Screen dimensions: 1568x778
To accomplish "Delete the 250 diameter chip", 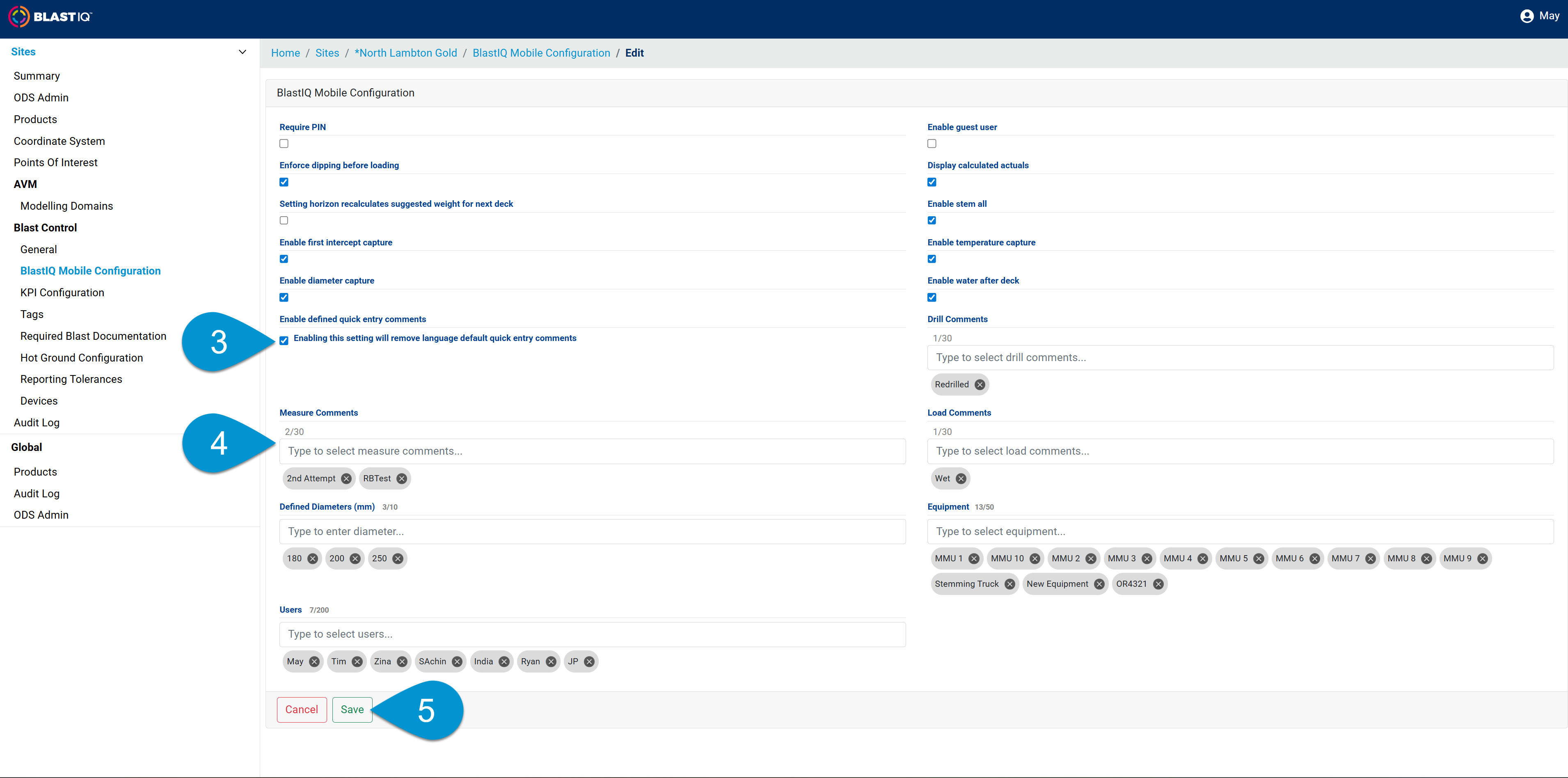I will point(398,559).
